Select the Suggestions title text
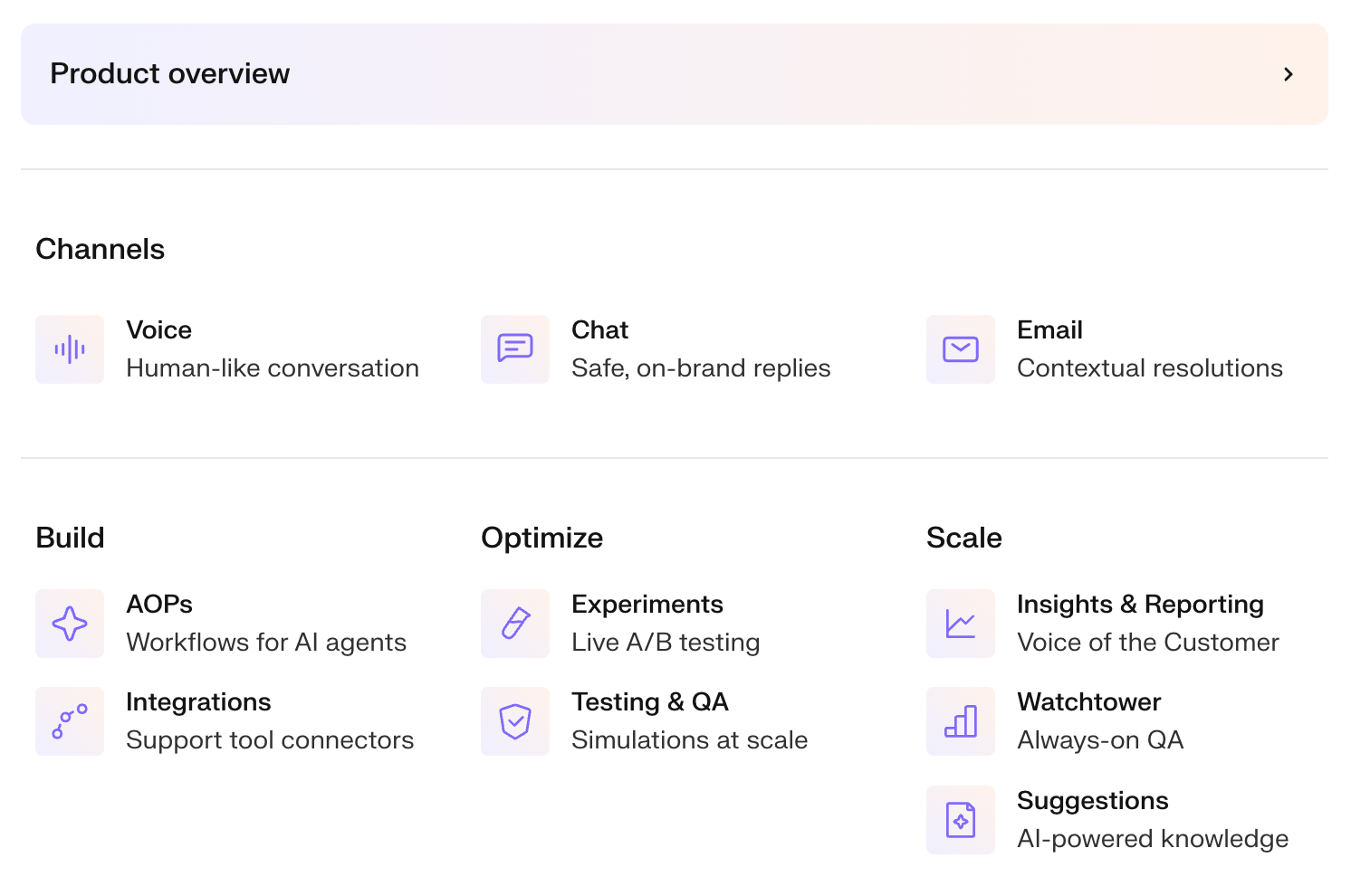The width and height of the screenshot is (1351, 896). (x=1092, y=801)
